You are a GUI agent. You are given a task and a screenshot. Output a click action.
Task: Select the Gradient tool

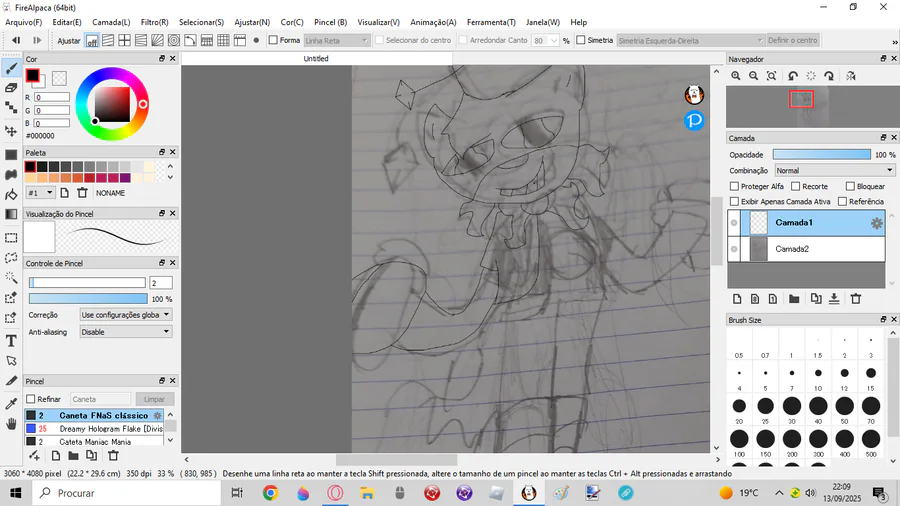[x=11, y=214]
